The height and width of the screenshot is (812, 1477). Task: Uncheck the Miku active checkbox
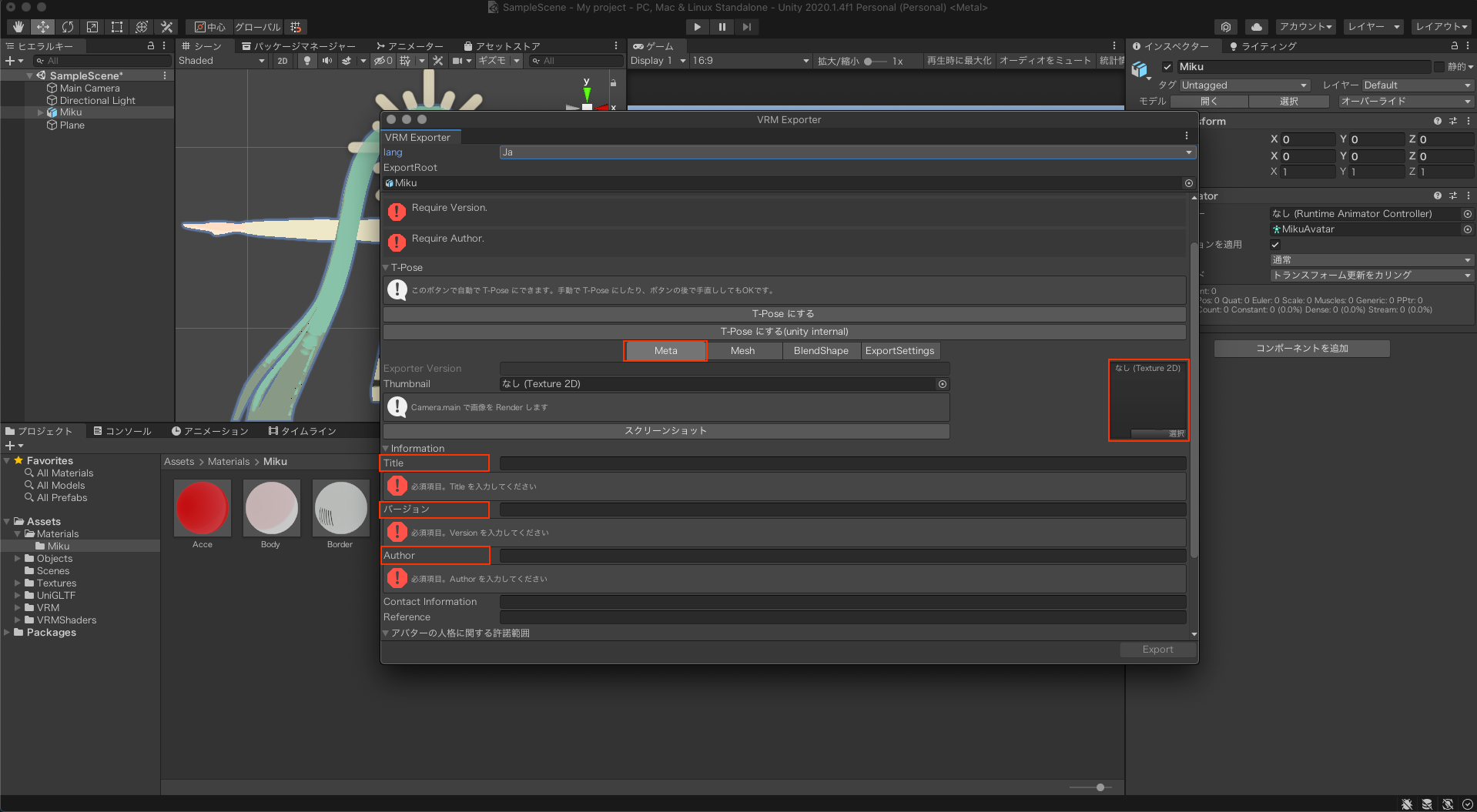(1167, 67)
